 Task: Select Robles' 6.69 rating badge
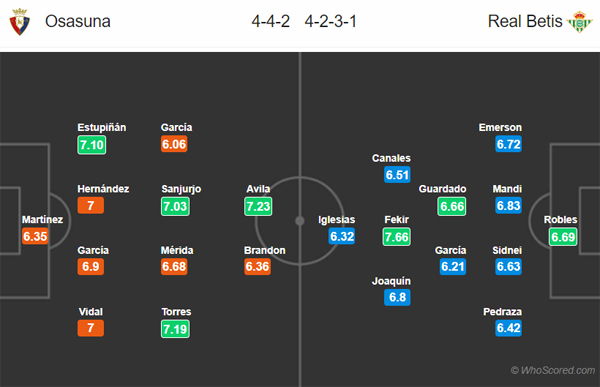click(563, 237)
